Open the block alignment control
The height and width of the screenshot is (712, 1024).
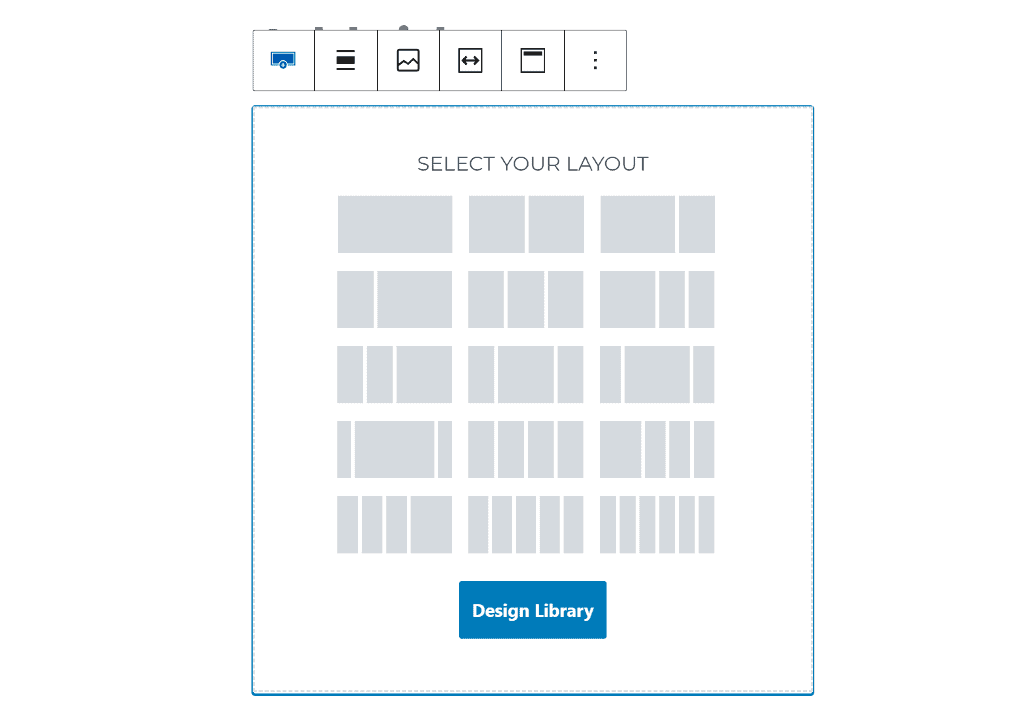pyautogui.click(x=346, y=61)
